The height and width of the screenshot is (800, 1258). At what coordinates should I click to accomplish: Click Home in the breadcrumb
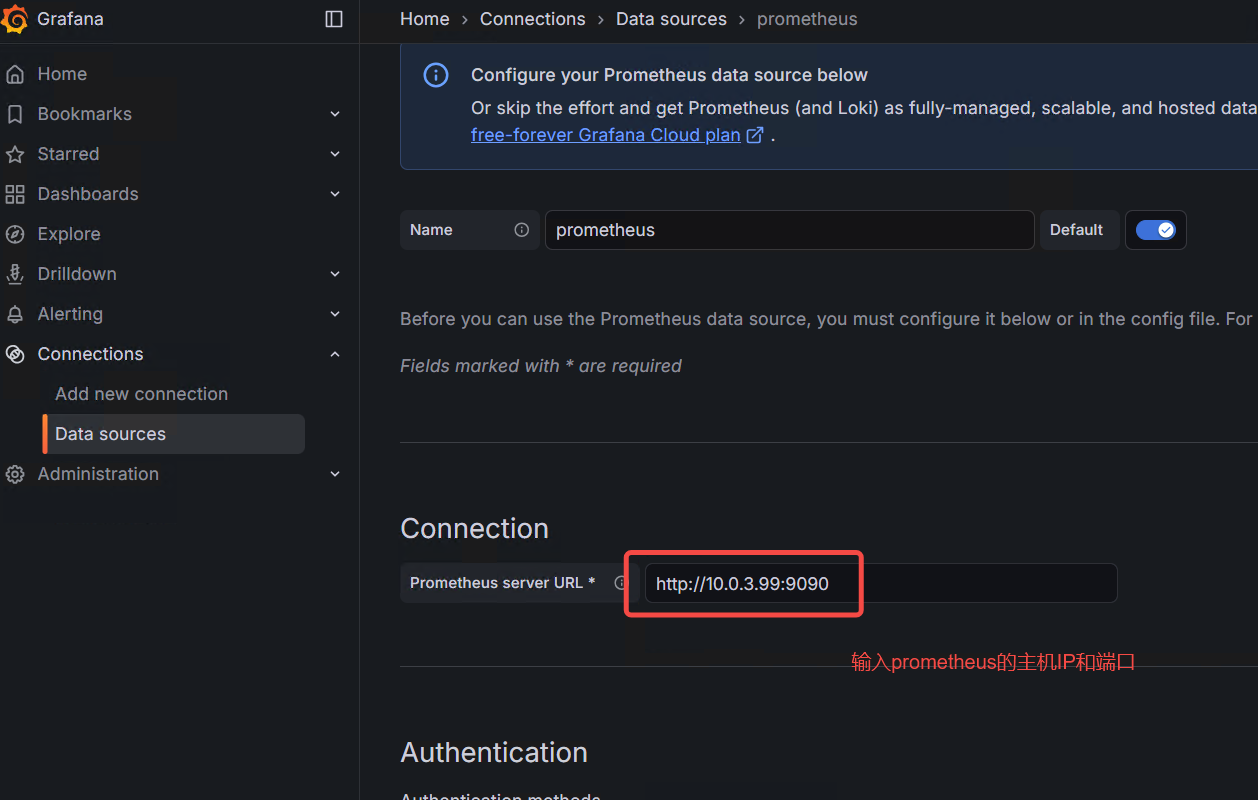coord(425,19)
